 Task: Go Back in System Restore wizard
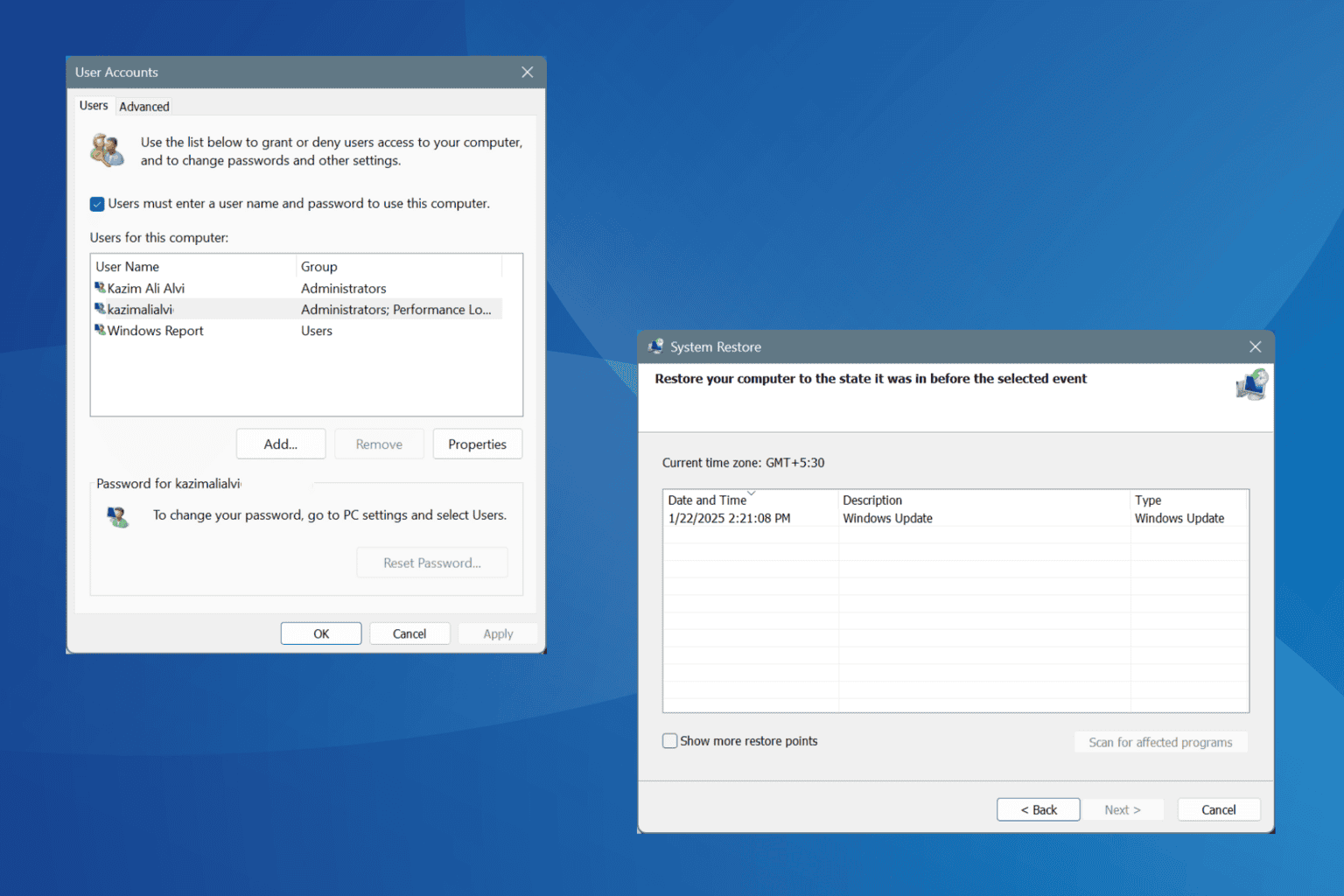1038,809
